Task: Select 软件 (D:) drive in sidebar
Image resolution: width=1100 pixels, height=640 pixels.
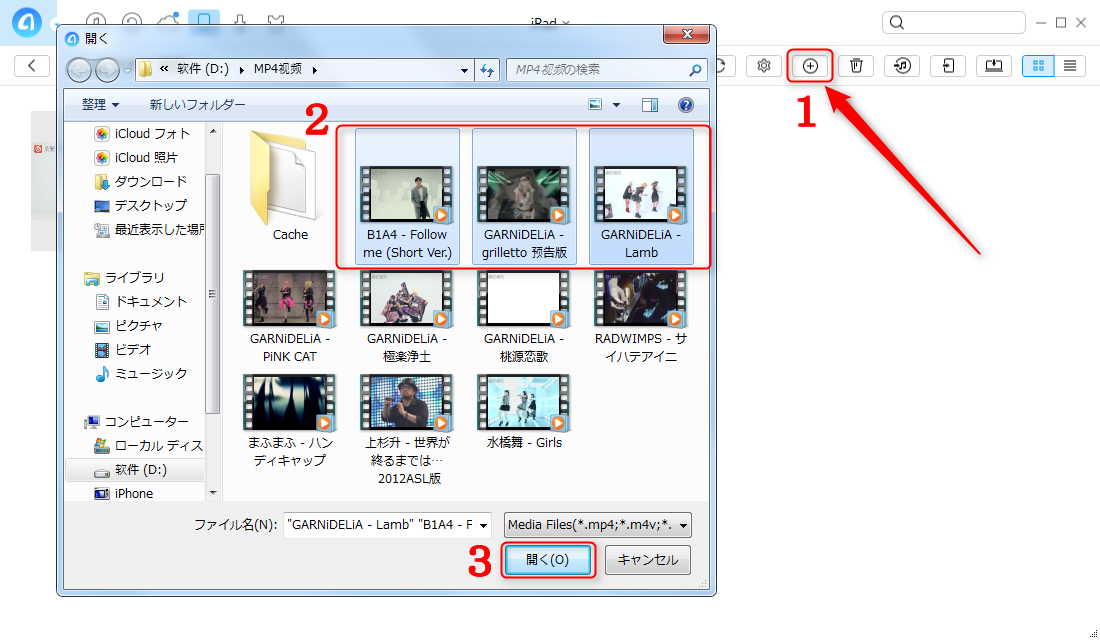Action: [135, 469]
